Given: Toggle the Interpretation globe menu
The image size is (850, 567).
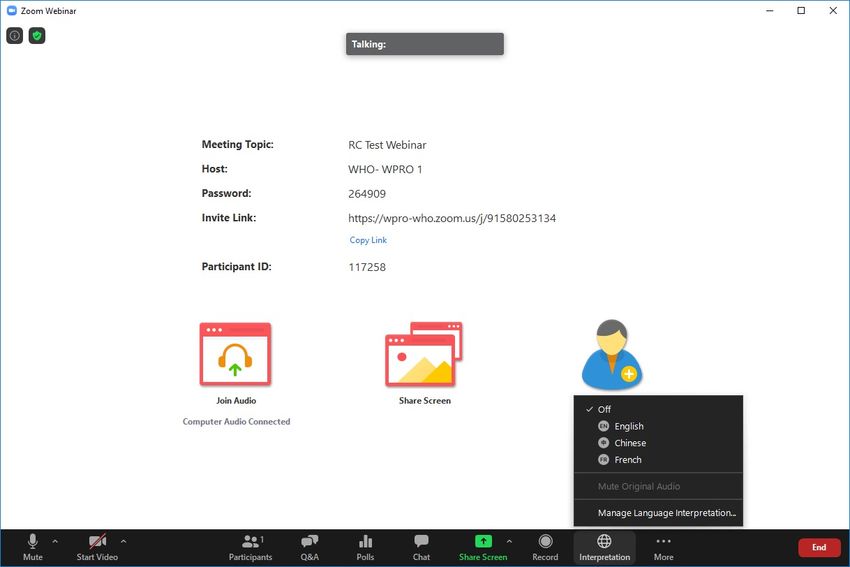Looking at the screenshot, I should click(x=604, y=547).
